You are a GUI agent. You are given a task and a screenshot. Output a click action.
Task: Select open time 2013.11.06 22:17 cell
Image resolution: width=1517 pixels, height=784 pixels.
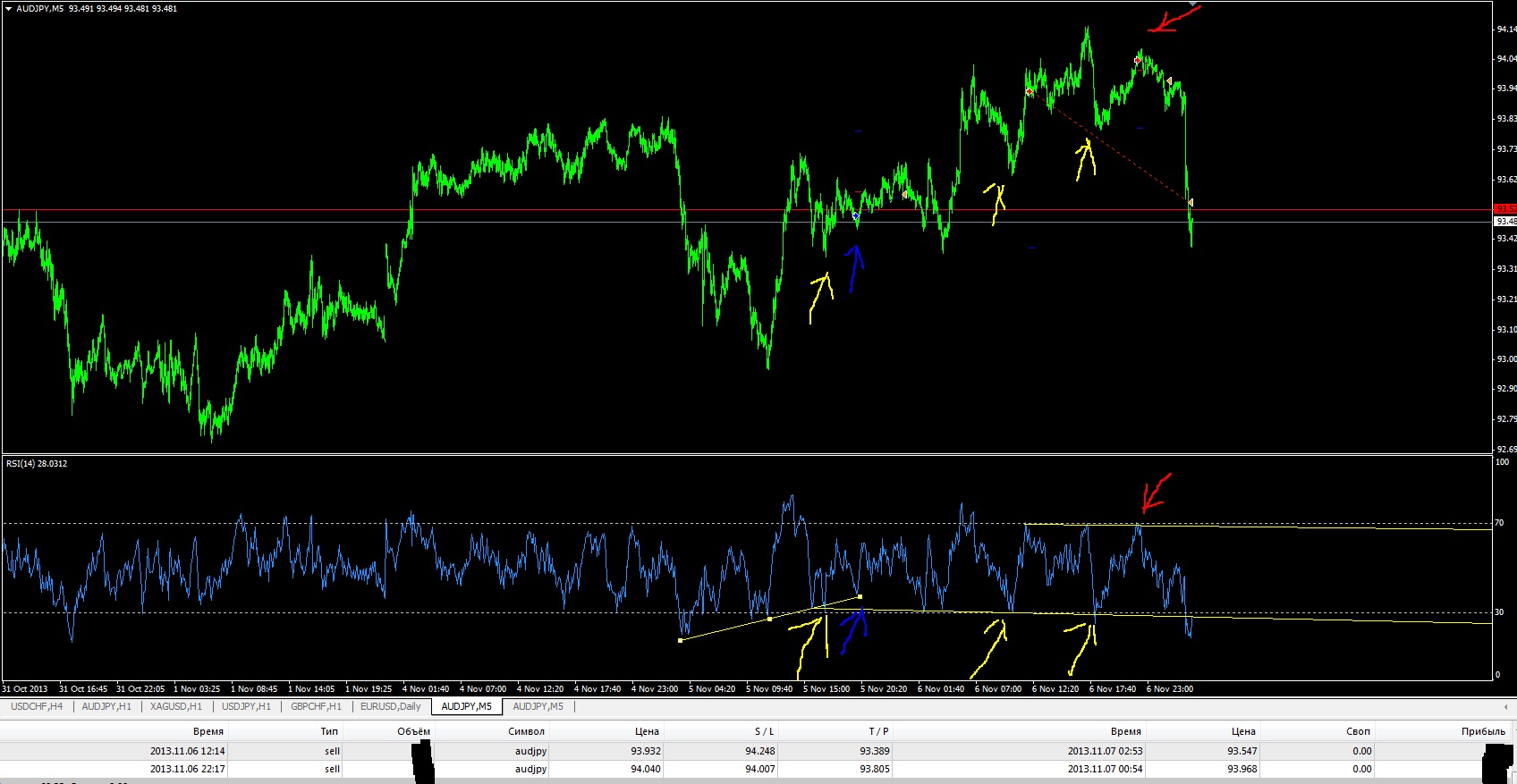click(x=187, y=769)
